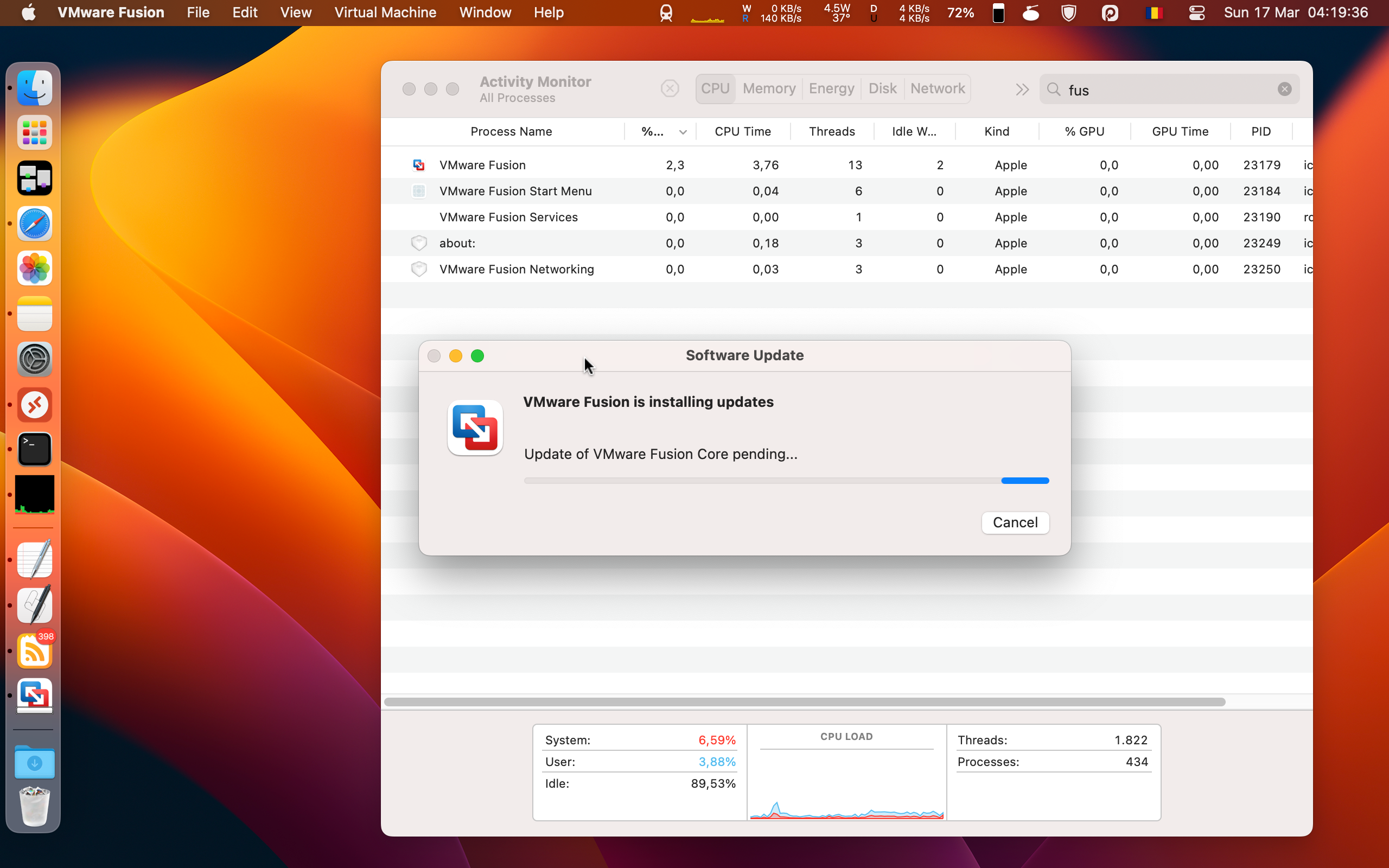Sort by Process Name column
The width and height of the screenshot is (1389, 868).
click(511, 131)
